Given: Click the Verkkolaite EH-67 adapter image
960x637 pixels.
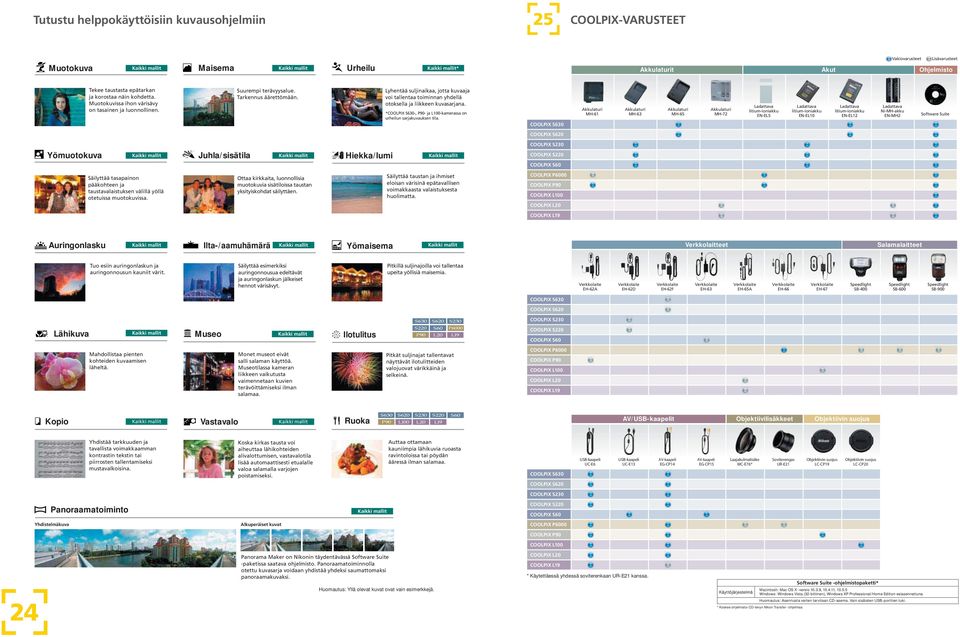Looking at the screenshot, I should click(822, 266).
